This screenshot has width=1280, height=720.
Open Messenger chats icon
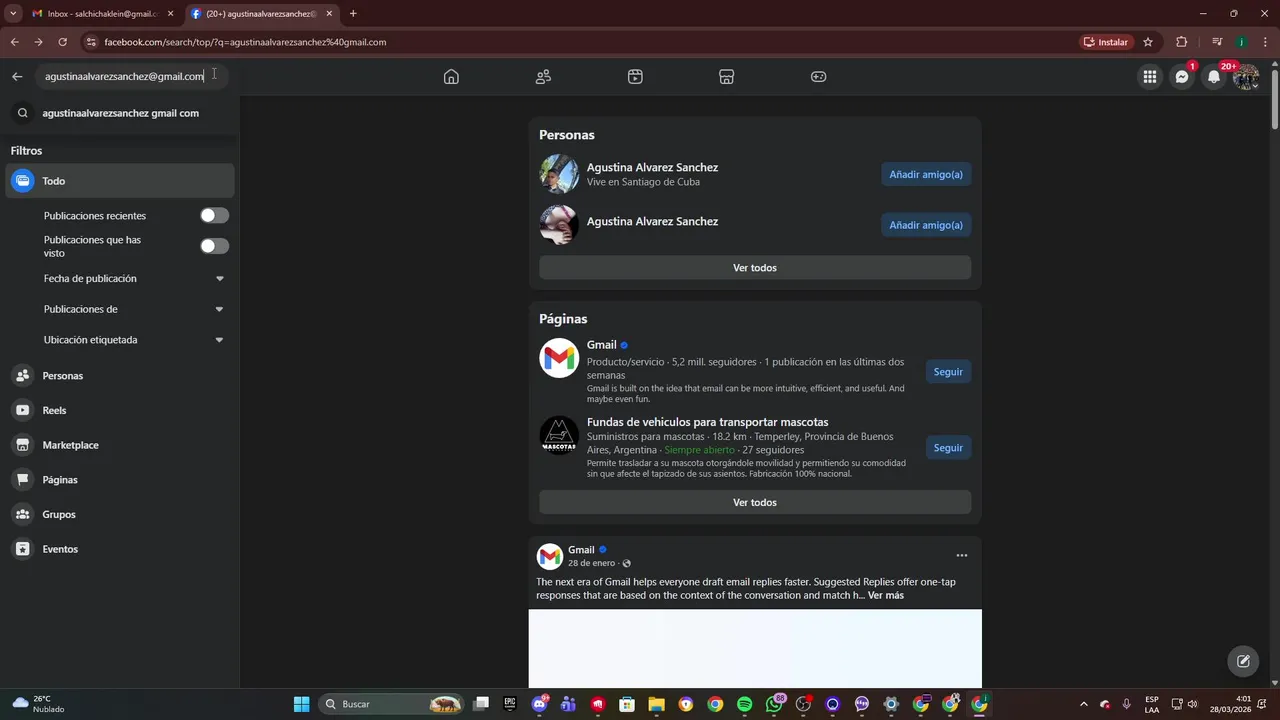1182,77
